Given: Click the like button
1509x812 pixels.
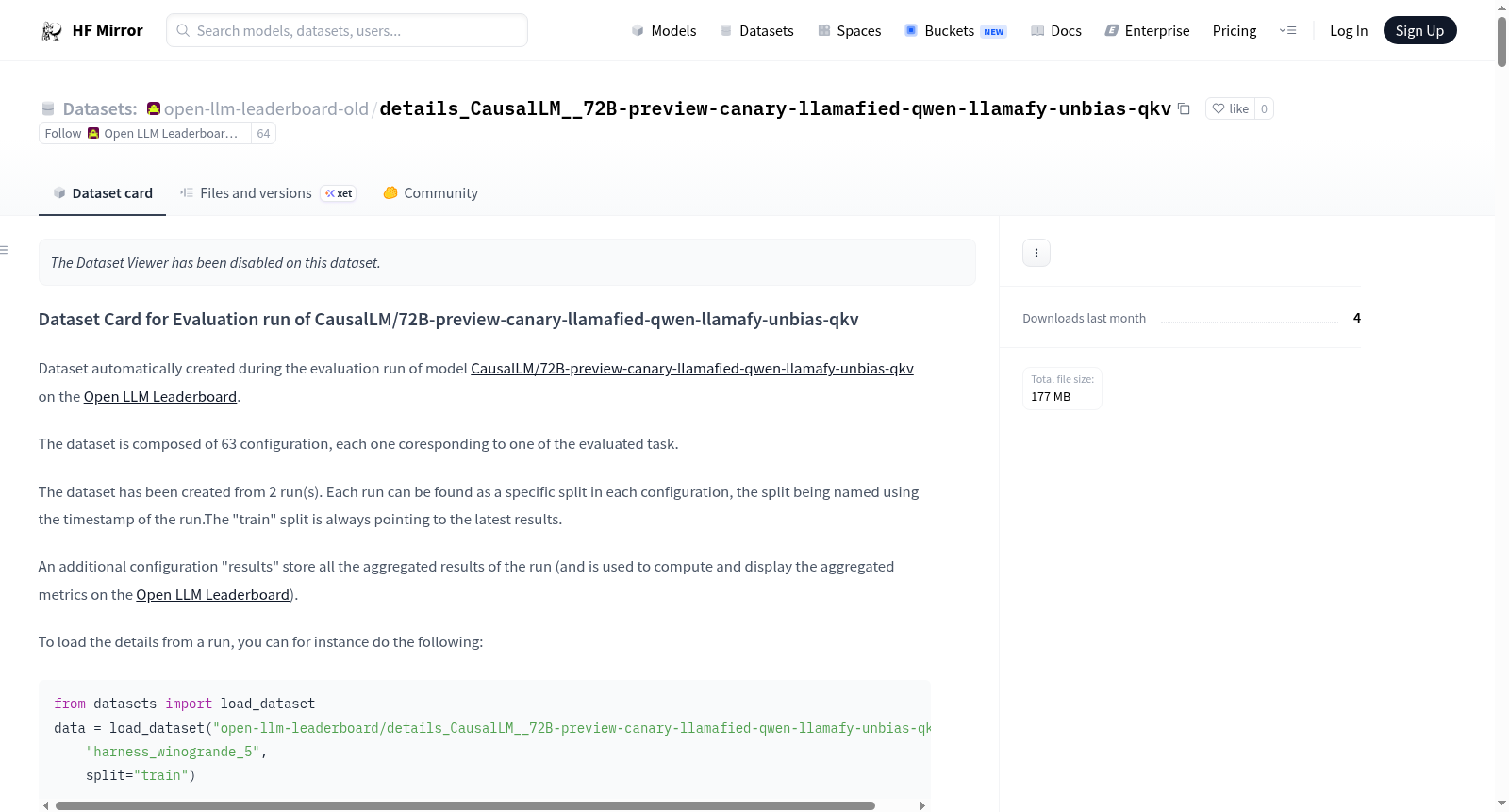Looking at the screenshot, I should (x=1230, y=108).
